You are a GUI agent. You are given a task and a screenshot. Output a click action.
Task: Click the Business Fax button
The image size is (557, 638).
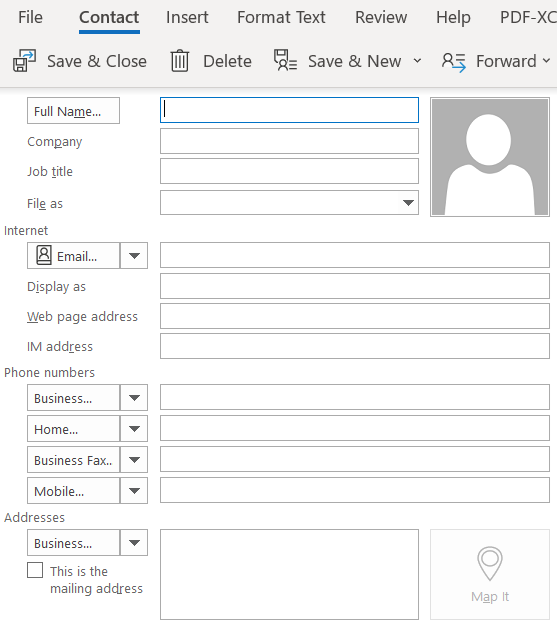click(x=73, y=460)
